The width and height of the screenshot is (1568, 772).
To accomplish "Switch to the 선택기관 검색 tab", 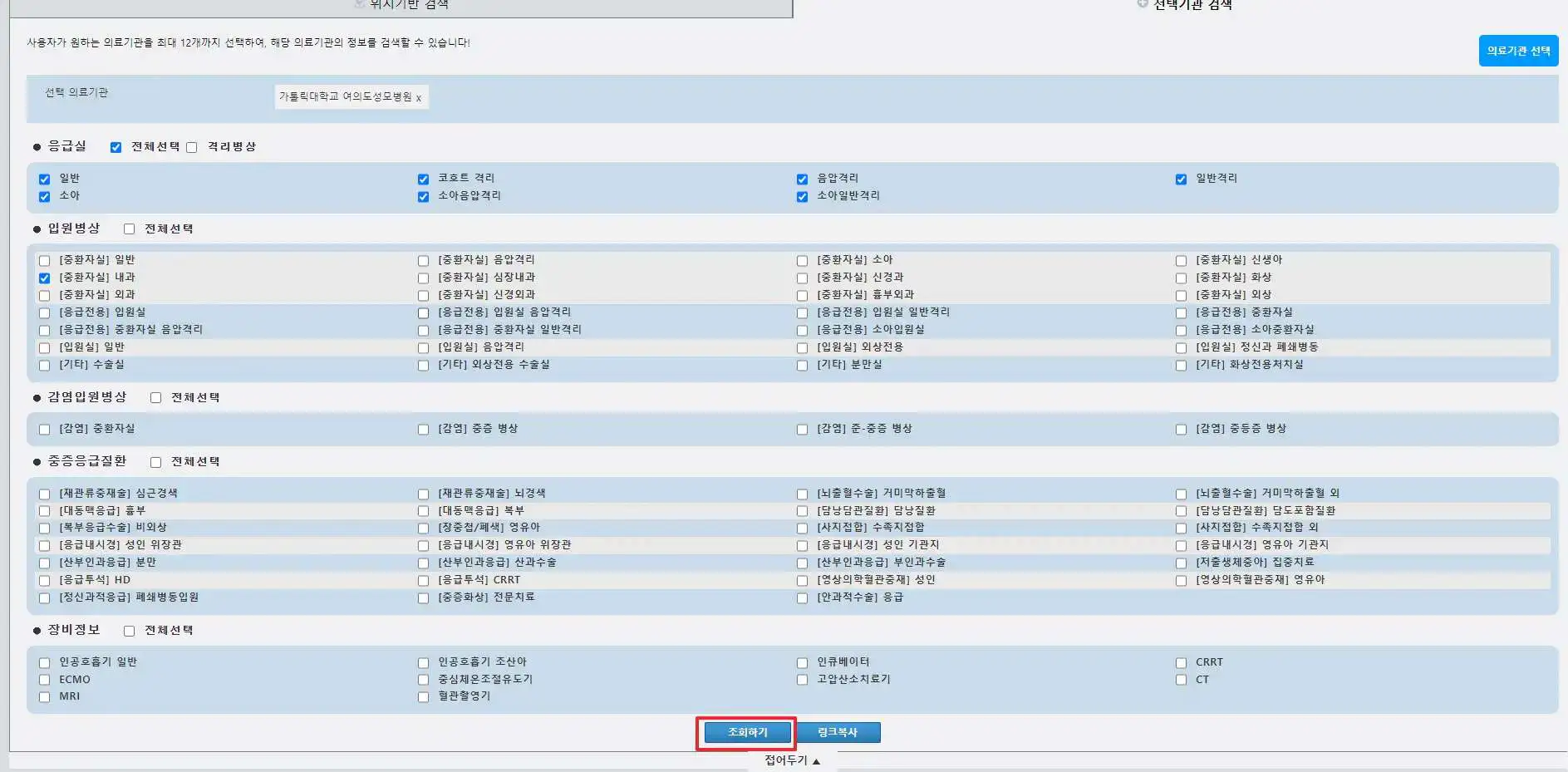I will 1184,4.
